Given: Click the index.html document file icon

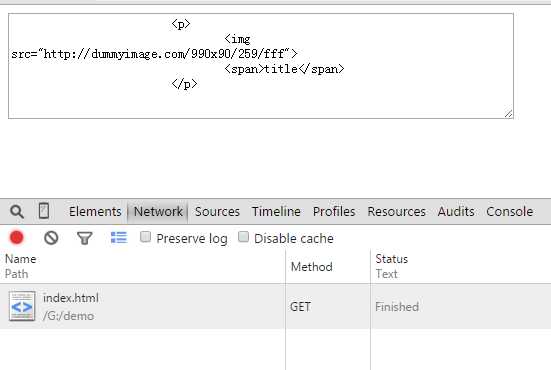Looking at the screenshot, I should pyautogui.click(x=22, y=306).
